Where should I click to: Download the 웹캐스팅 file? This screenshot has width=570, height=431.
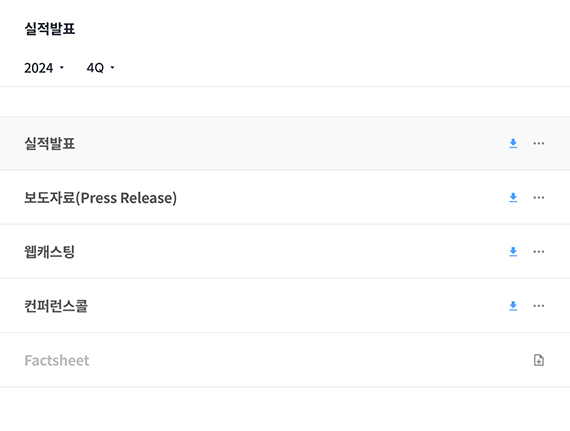(513, 252)
